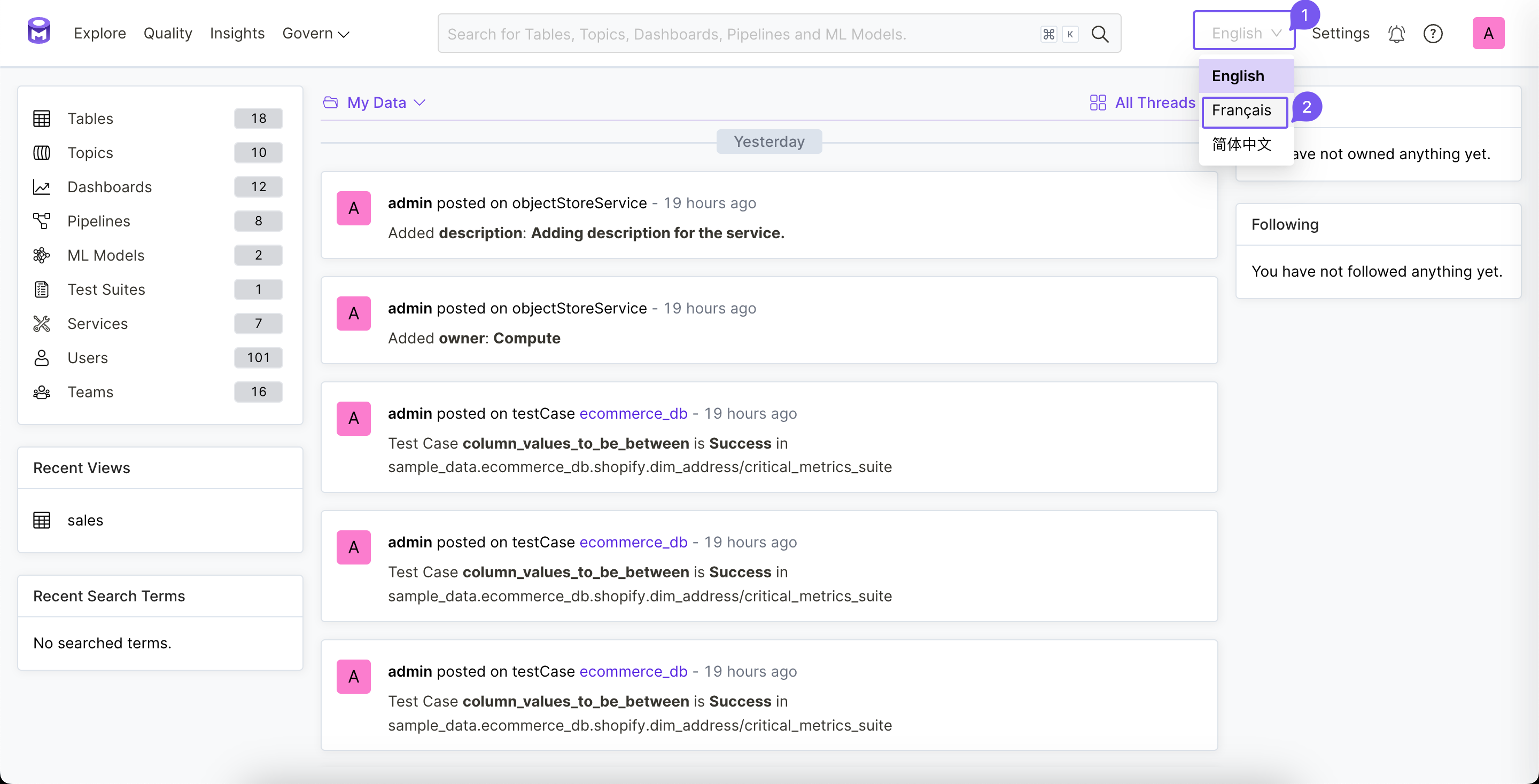Screen dimensions: 1539x784
Task: Click the Topics icon in sidebar
Action: 42,153
